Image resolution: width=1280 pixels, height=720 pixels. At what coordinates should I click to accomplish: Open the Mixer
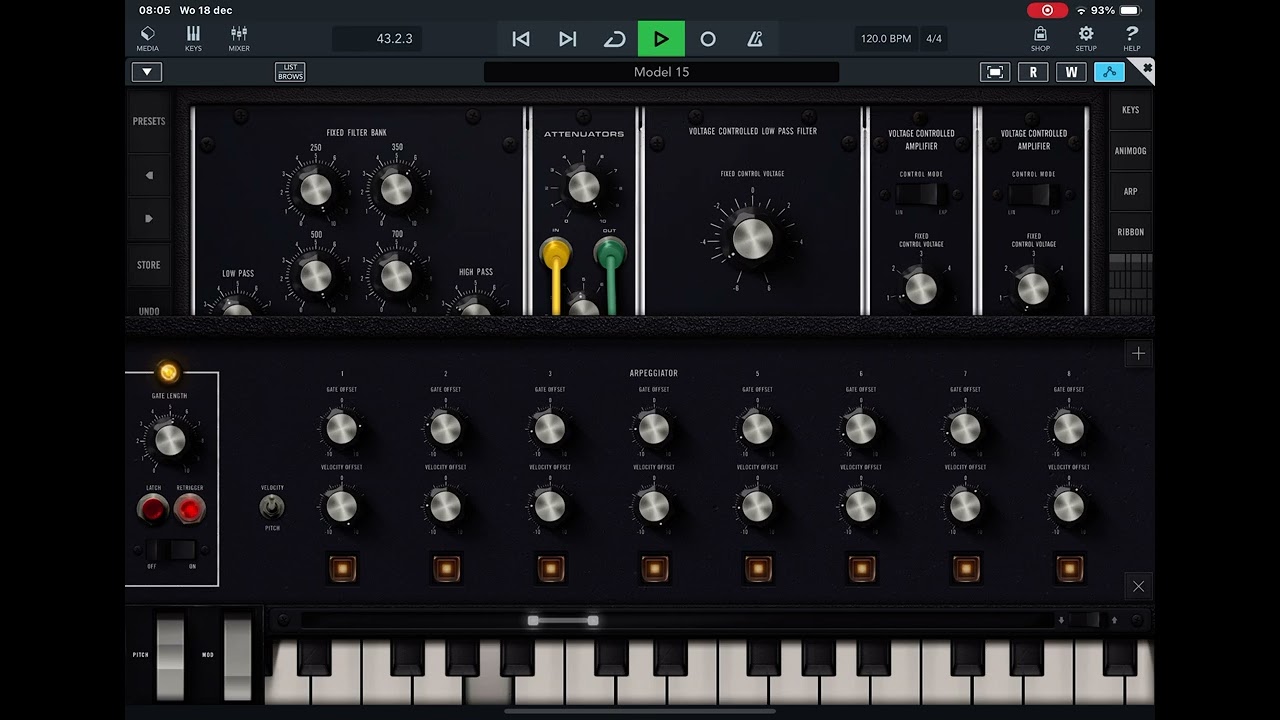point(239,38)
